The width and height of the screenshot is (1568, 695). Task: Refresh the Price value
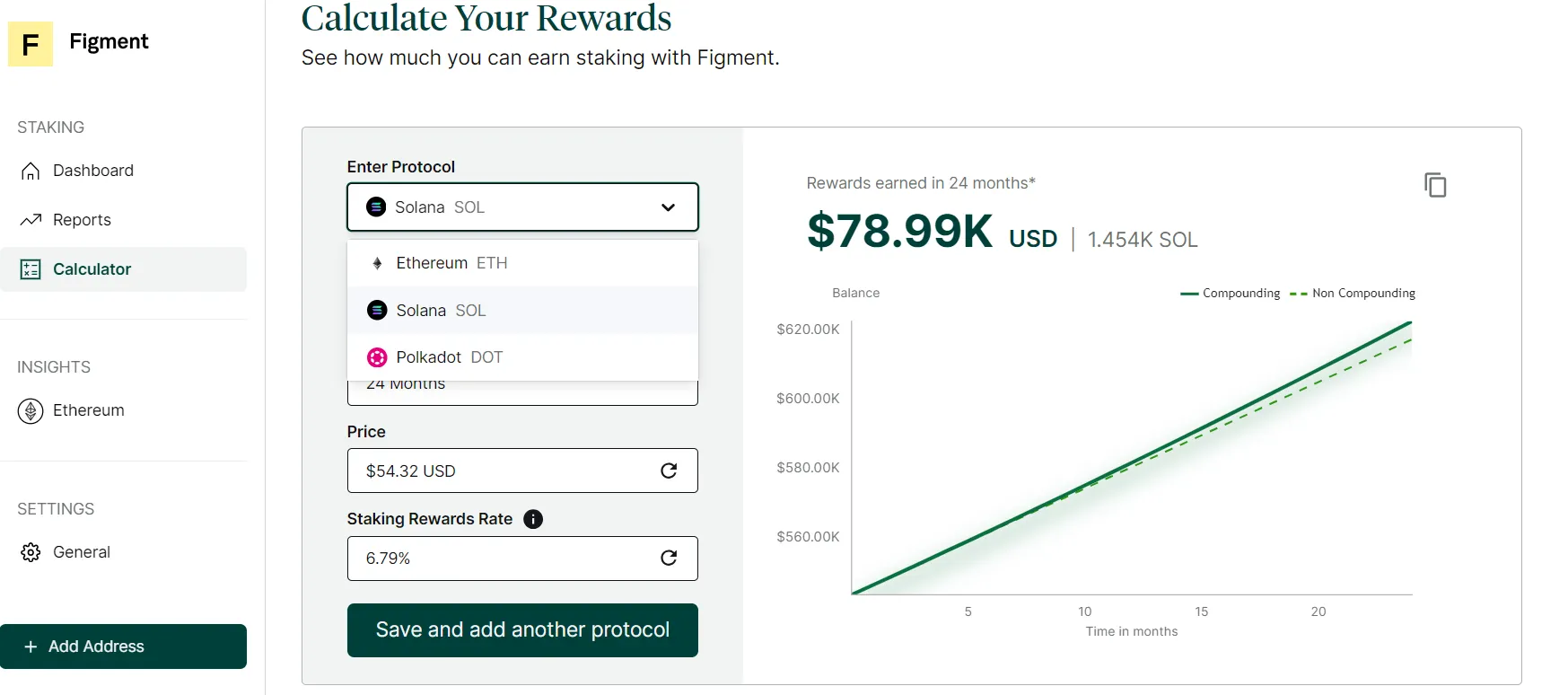point(669,471)
